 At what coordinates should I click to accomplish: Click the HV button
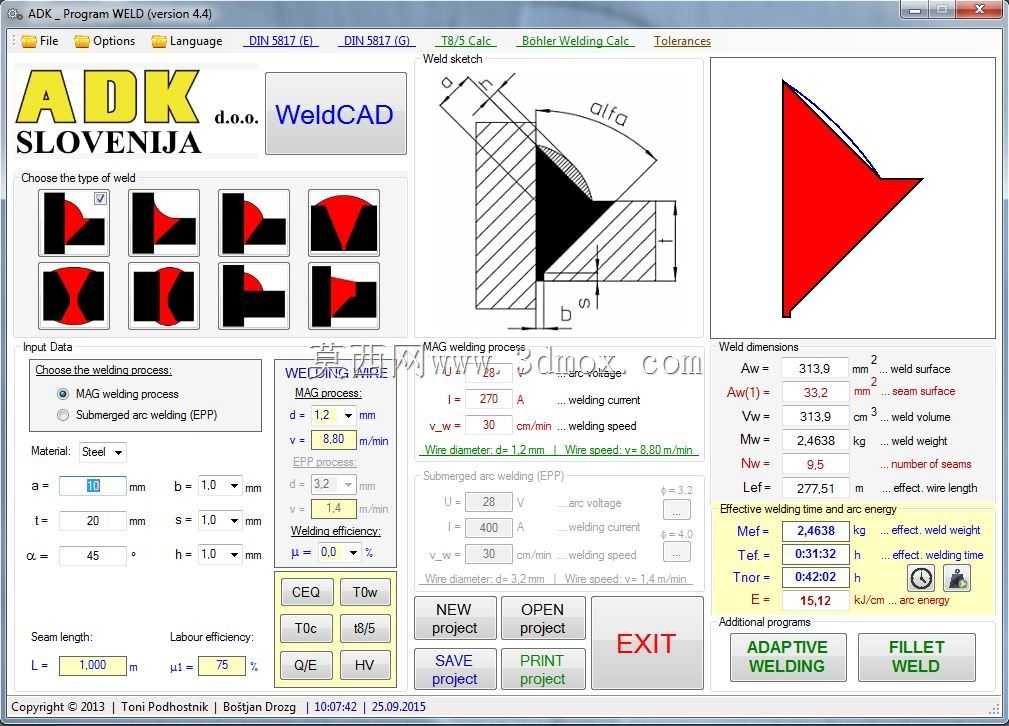point(365,665)
